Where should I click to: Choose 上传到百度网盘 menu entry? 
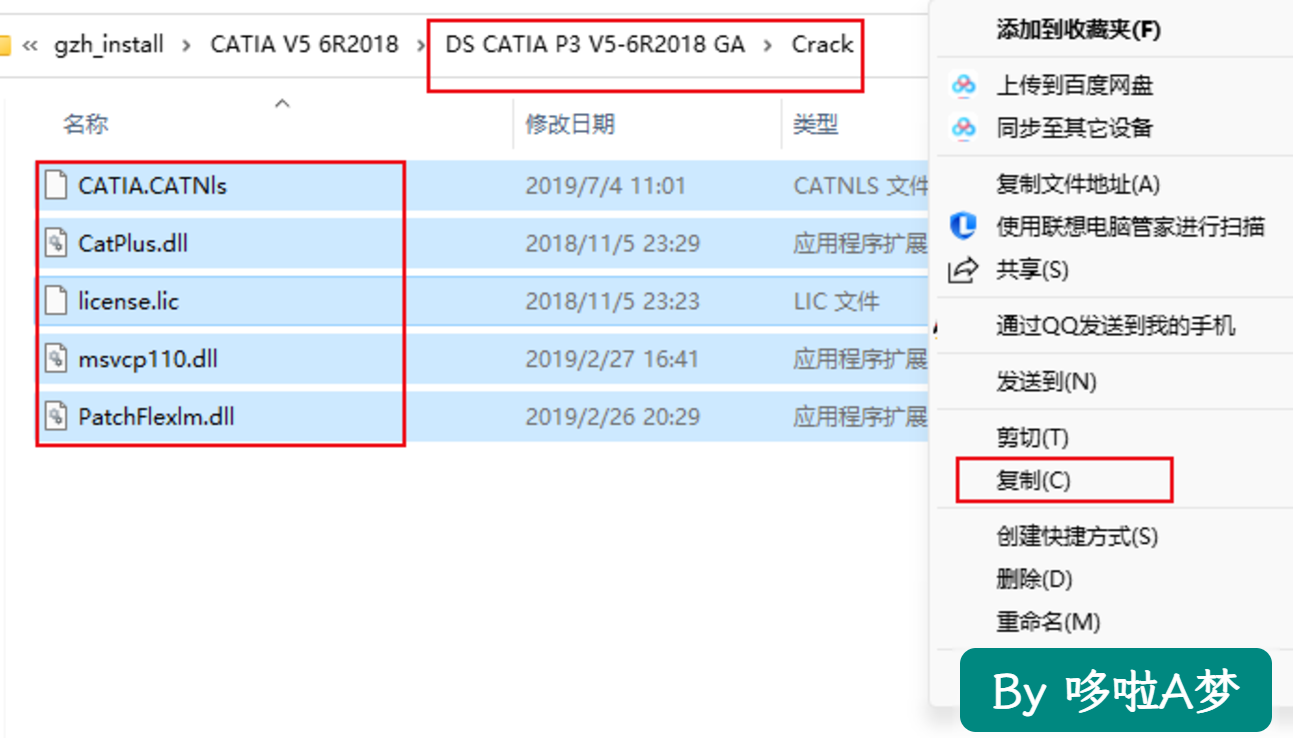pyautogui.click(x=1075, y=86)
